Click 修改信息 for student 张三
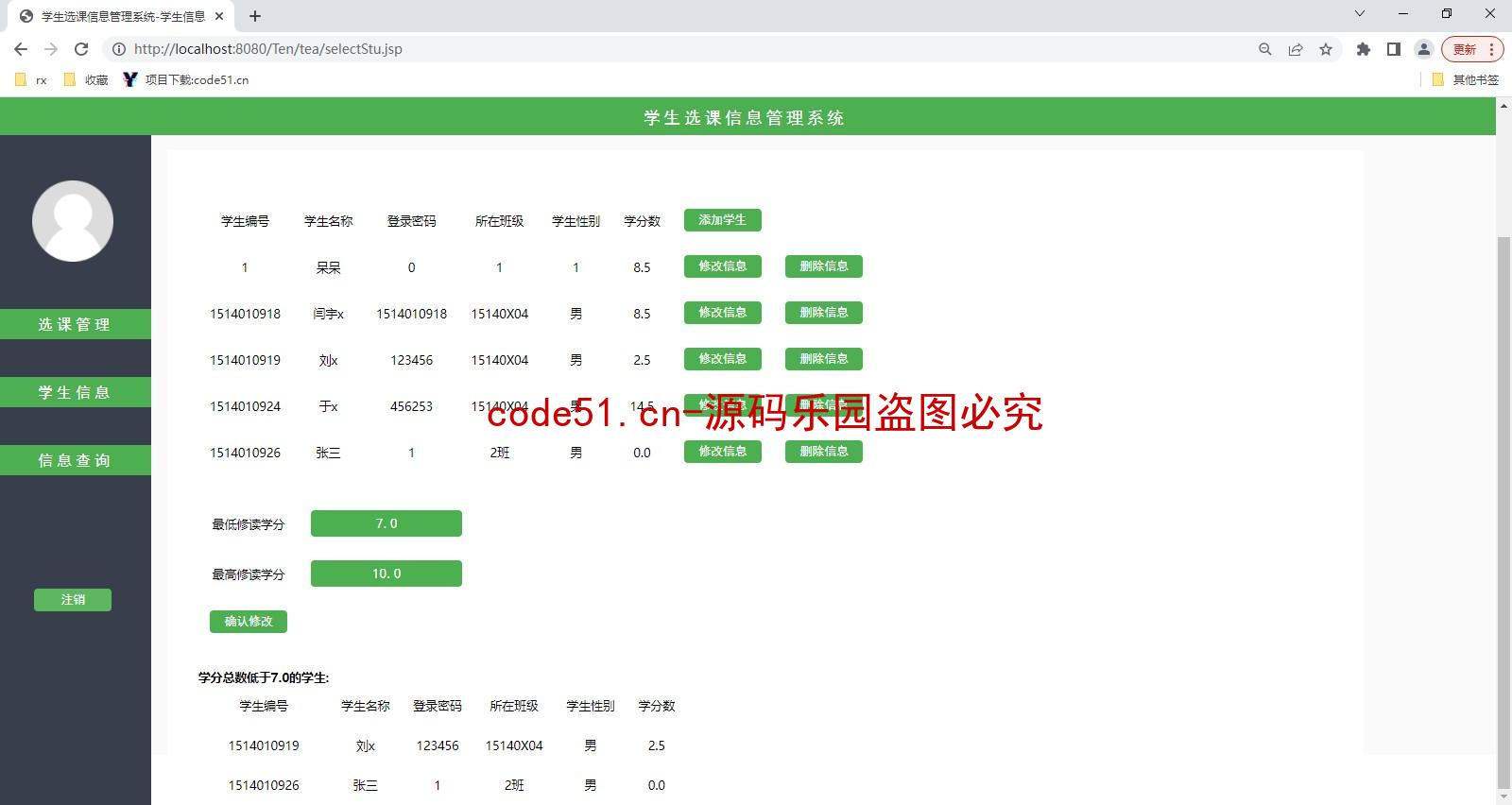1512x805 pixels. (x=723, y=452)
